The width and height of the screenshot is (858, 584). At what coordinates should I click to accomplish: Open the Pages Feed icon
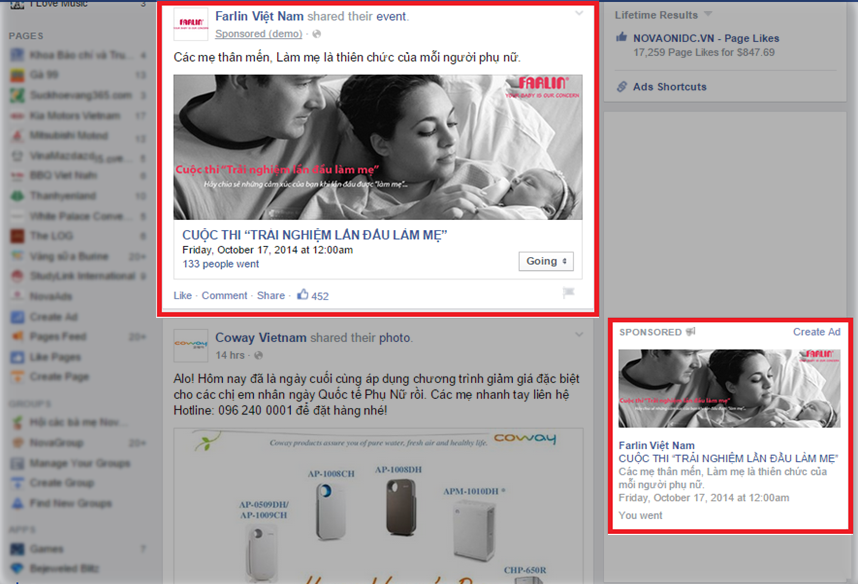pyautogui.click(x=18, y=337)
